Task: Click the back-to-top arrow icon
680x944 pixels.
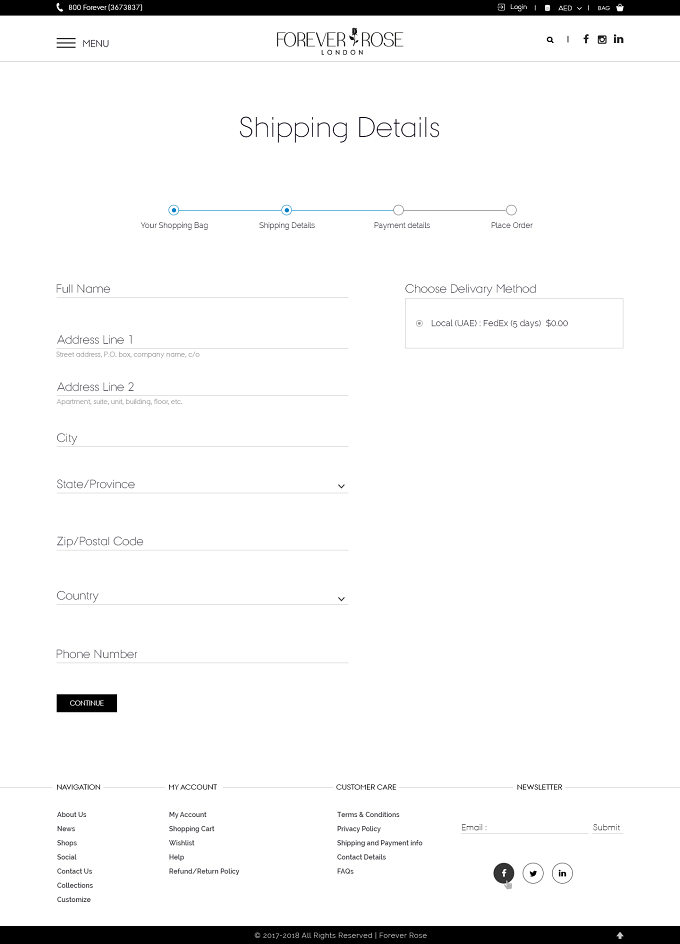Action: (620, 935)
